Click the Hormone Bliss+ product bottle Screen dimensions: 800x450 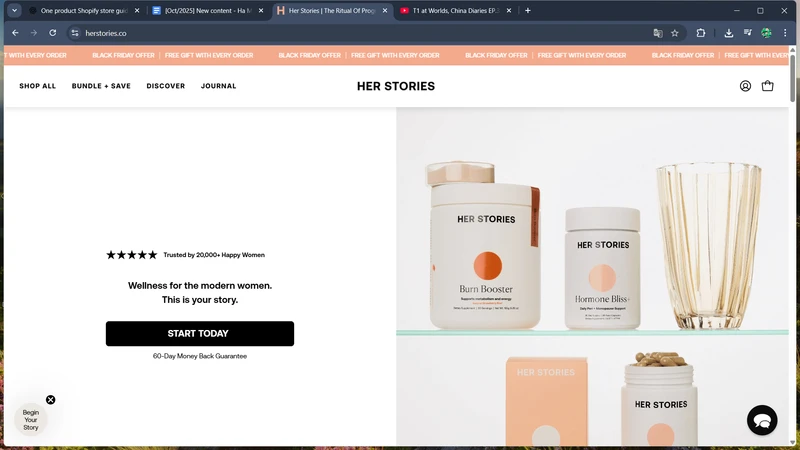602,268
